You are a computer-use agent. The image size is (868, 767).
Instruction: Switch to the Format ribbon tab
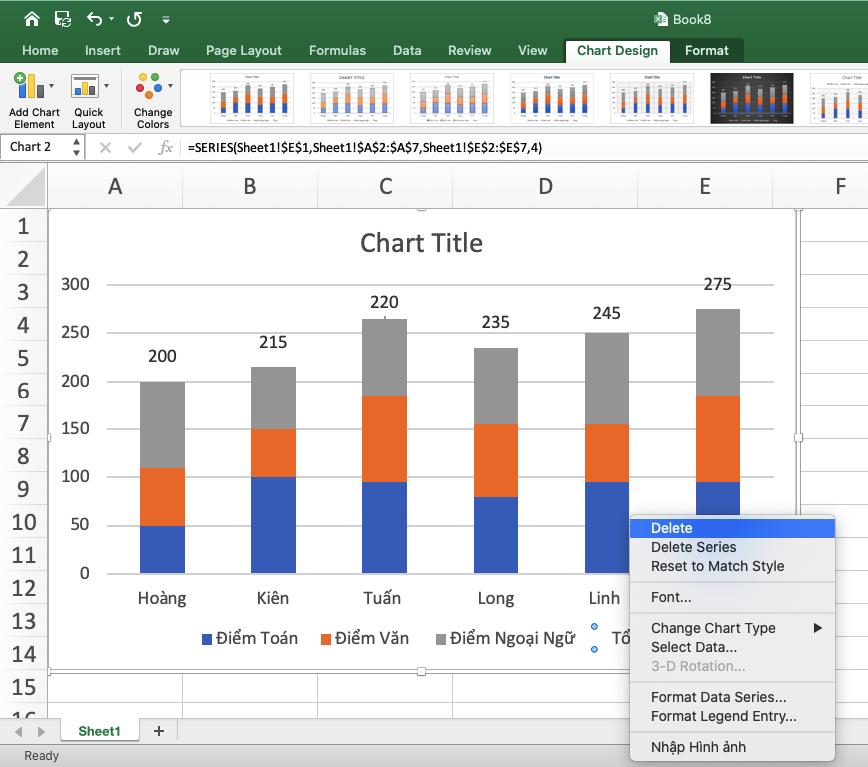pos(706,50)
